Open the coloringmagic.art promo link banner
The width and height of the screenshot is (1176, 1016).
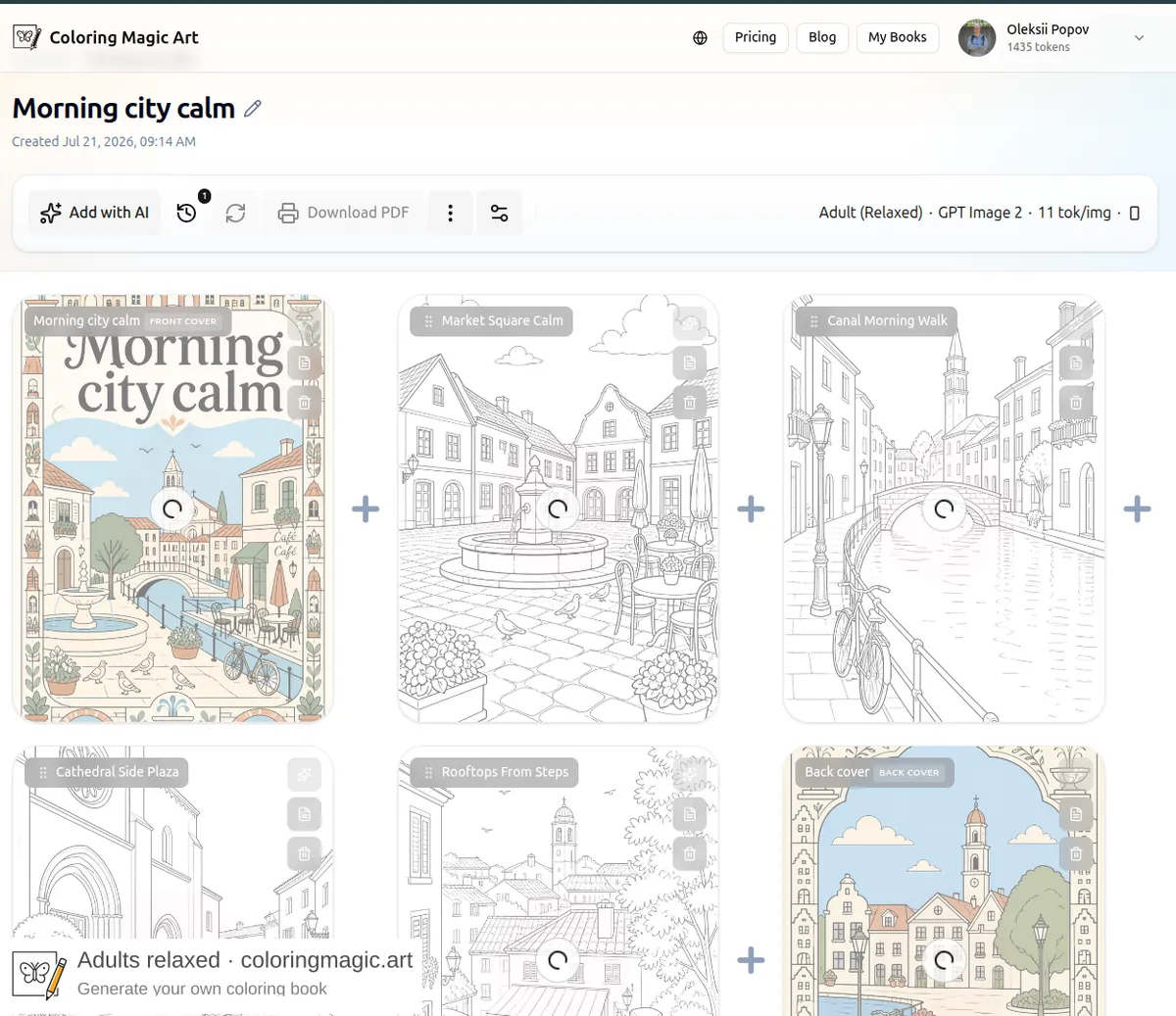tap(213, 973)
